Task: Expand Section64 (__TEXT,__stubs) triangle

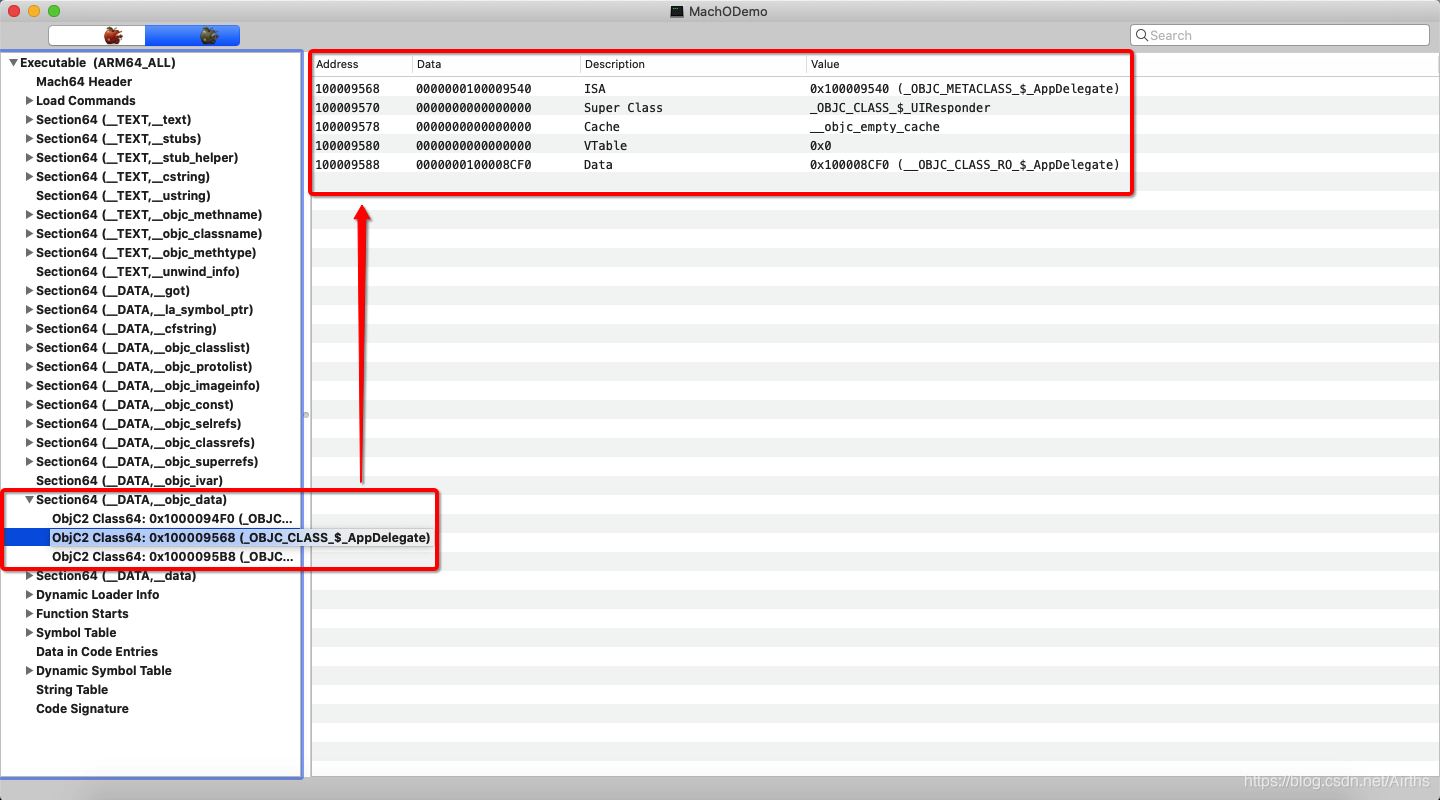Action: [x=29, y=139]
